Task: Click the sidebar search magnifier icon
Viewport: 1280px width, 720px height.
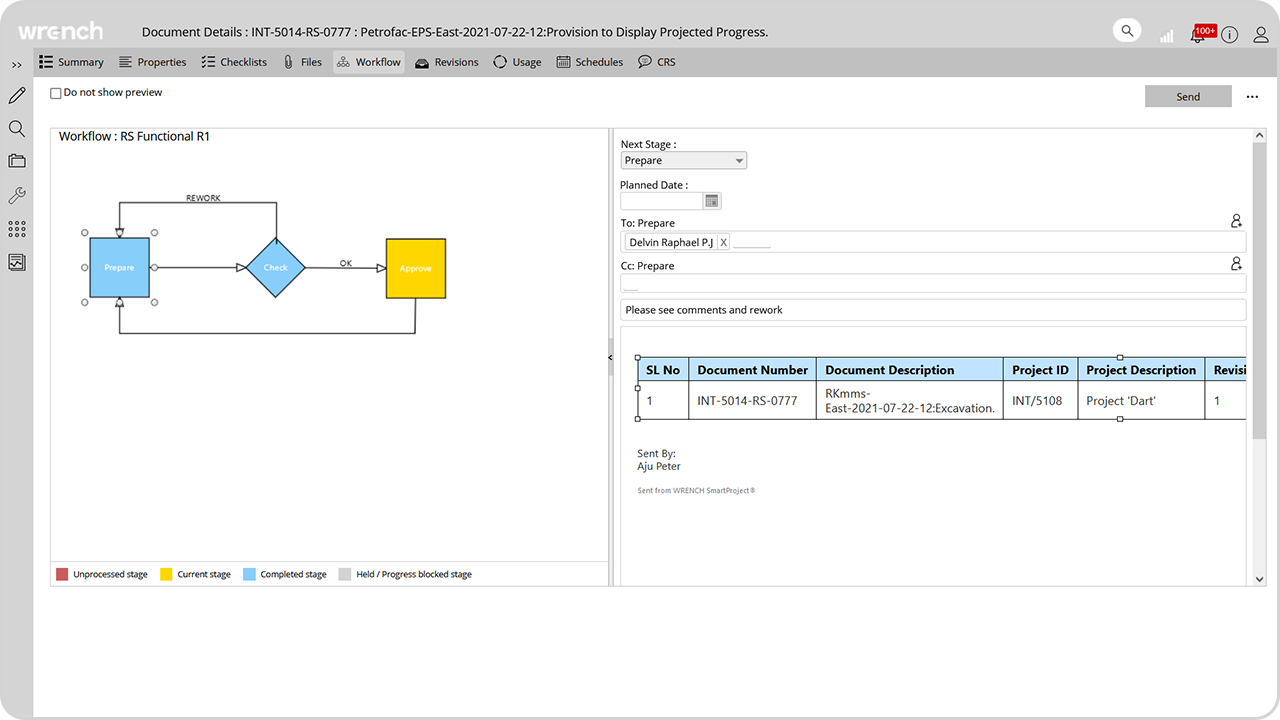Action: click(17, 129)
